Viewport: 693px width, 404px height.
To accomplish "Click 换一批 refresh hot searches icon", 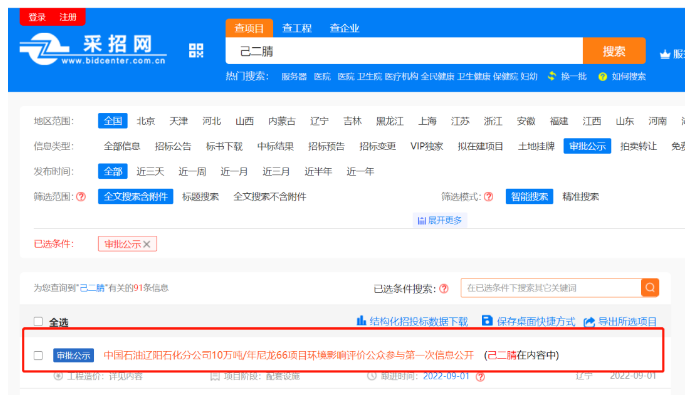I will 552,76.
